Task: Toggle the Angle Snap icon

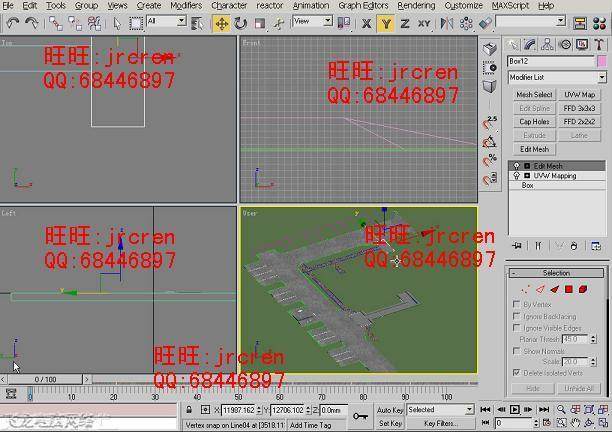Action: pos(489,142)
